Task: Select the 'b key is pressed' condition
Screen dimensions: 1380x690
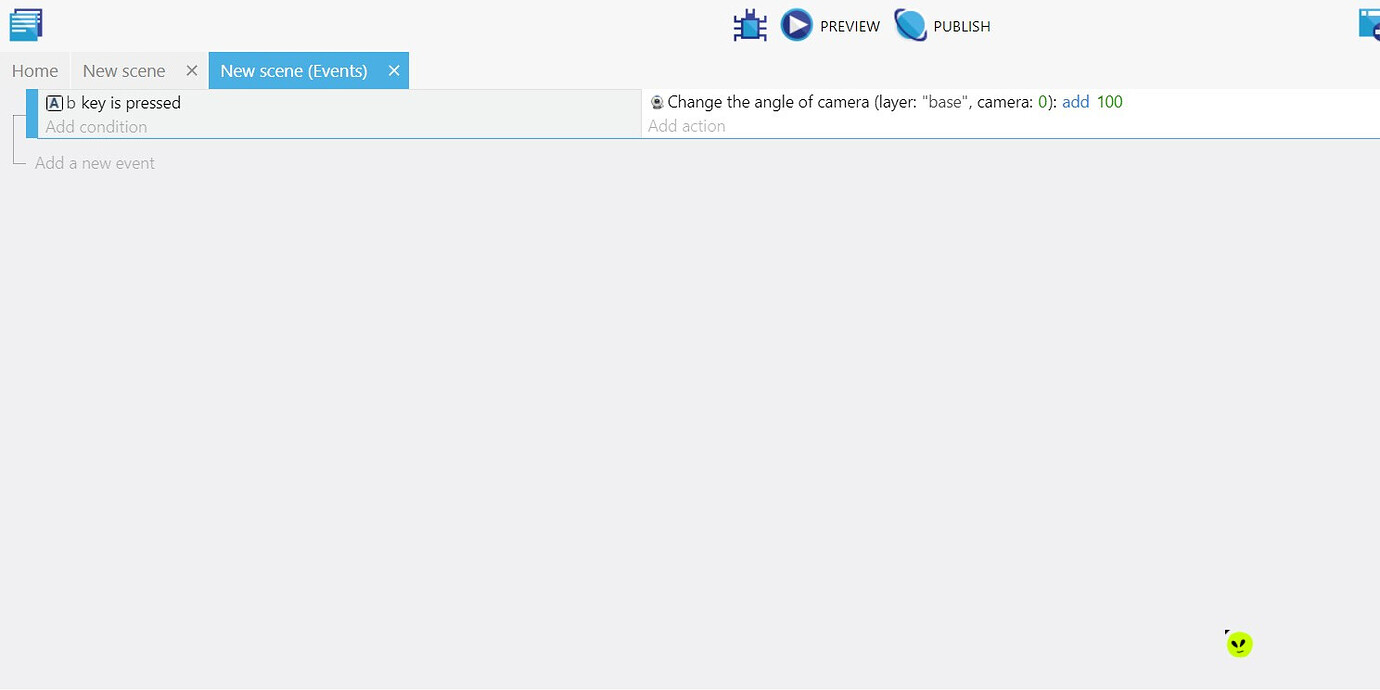Action: (x=113, y=103)
